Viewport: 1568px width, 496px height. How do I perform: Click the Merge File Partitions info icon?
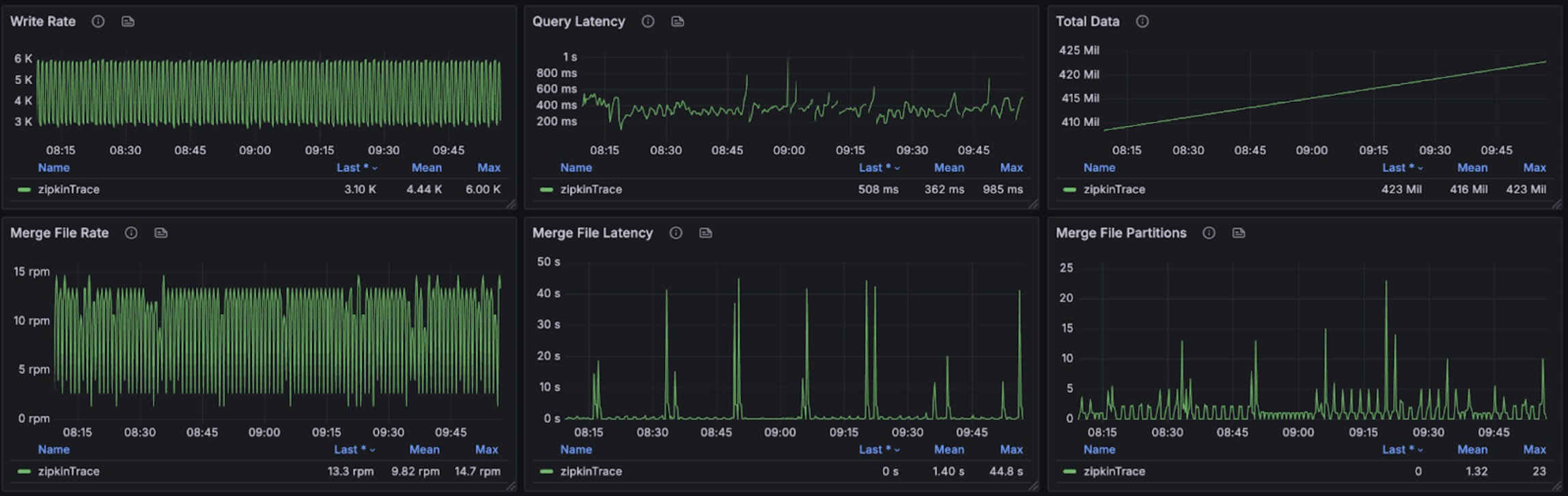(x=1209, y=233)
